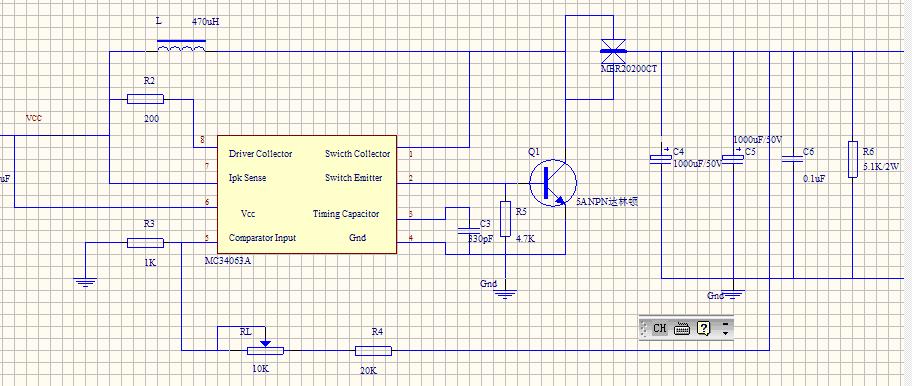Grab the language bar dotted handle
Screen dimensions: 912x386
643,328
